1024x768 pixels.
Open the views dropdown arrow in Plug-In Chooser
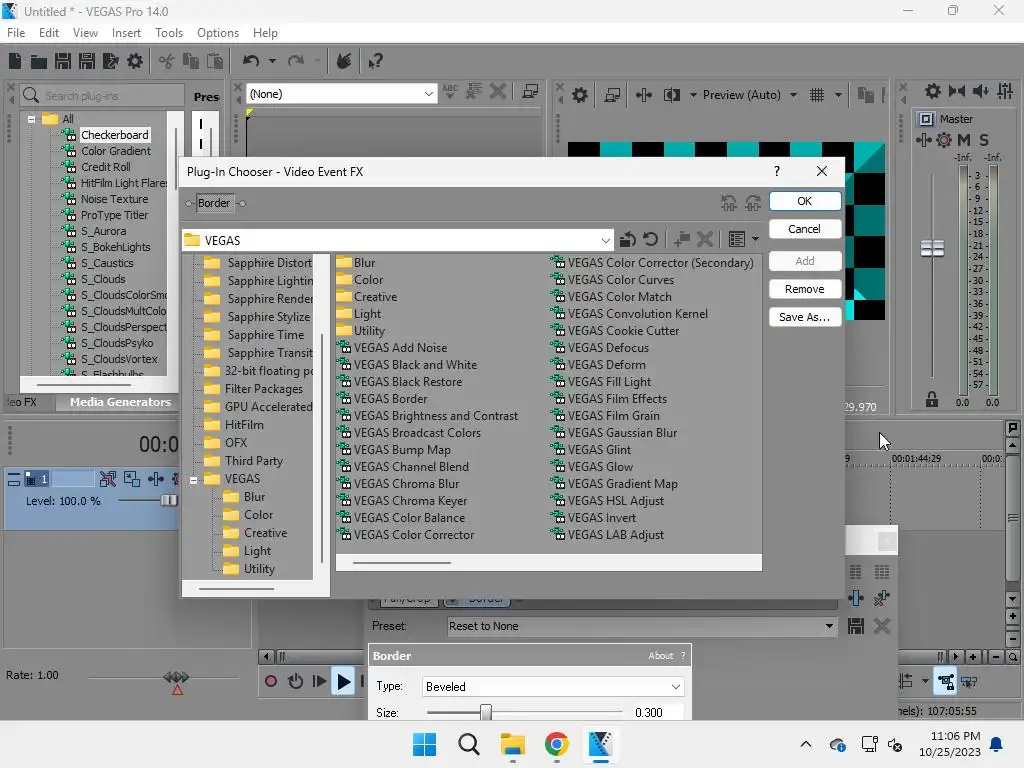click(756, 240)
